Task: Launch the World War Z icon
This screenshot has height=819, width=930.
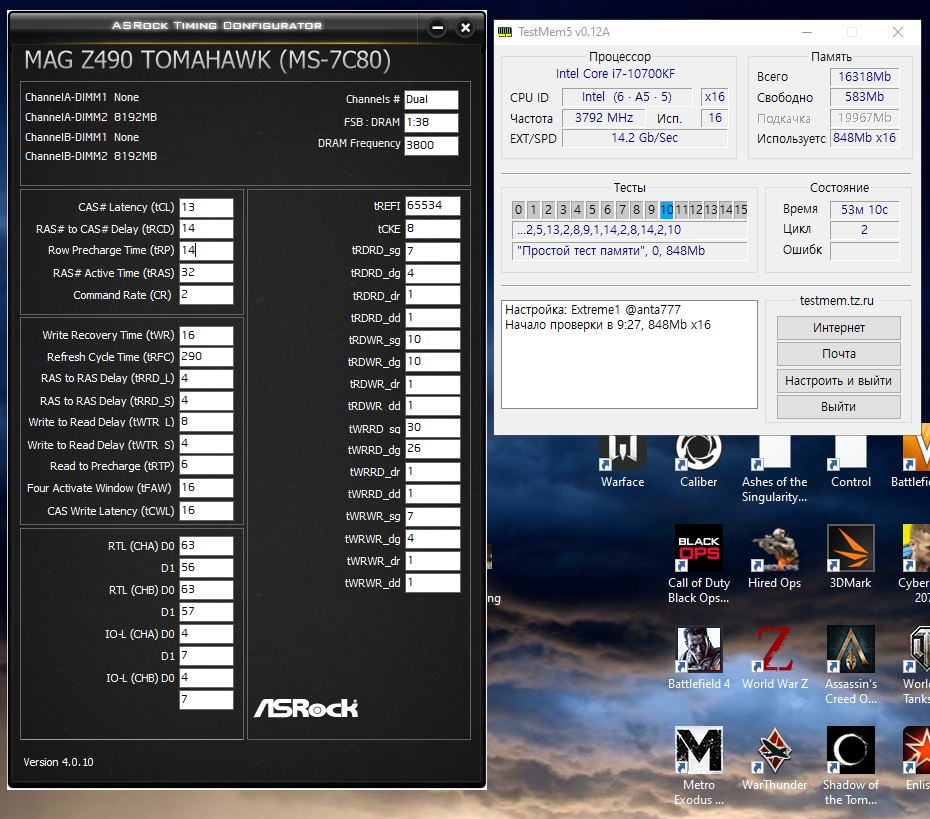Action: 775,657
